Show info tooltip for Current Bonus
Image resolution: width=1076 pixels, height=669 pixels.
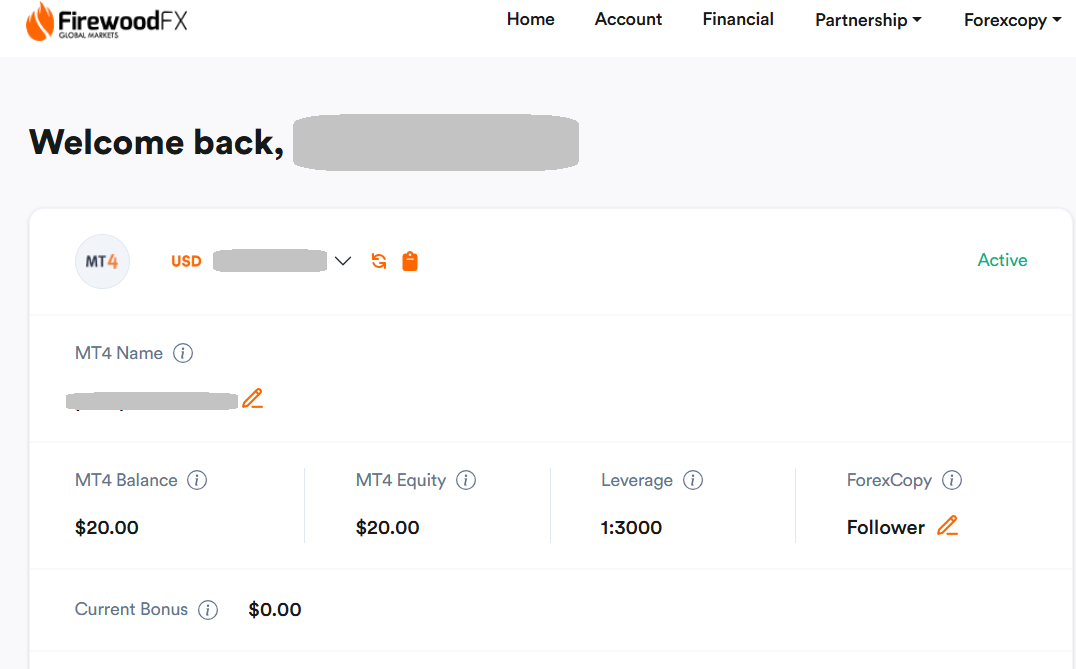click(x=208, y=610)
